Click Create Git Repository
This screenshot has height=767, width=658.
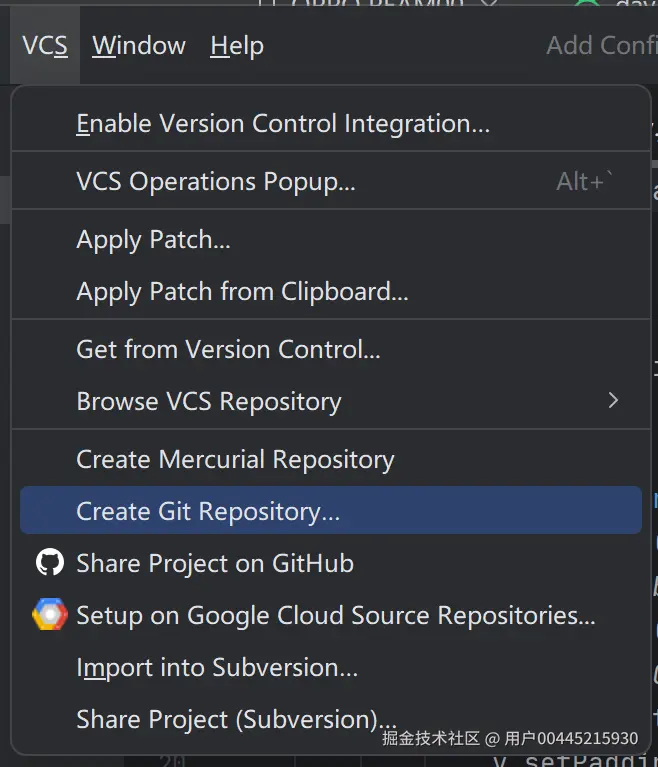pos(208,511)
